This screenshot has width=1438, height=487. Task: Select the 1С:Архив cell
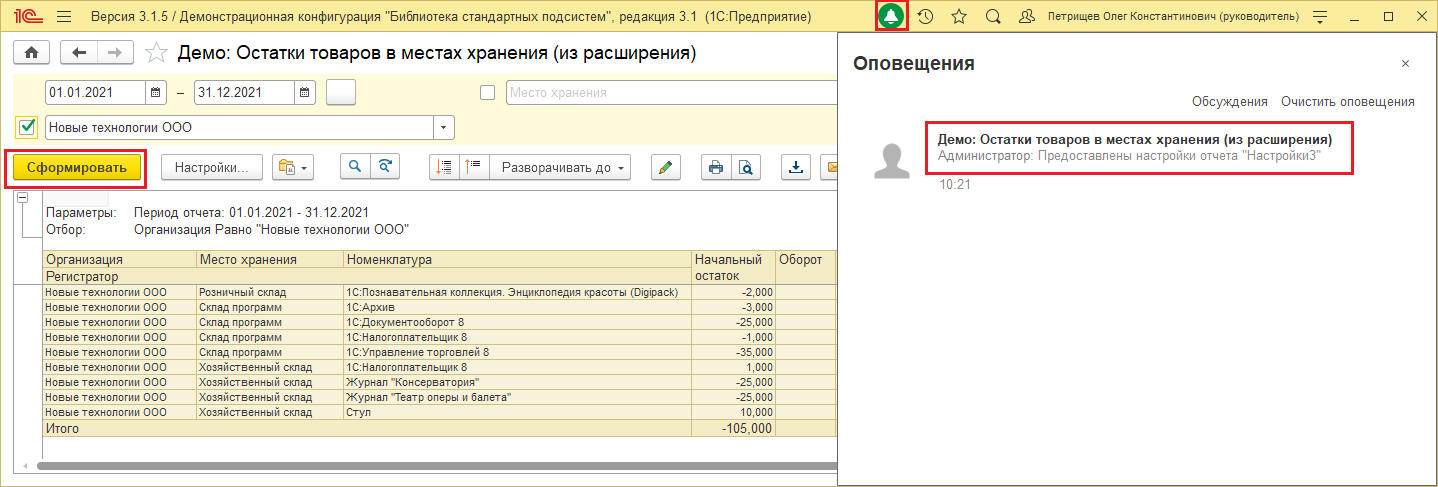(517, 307)
